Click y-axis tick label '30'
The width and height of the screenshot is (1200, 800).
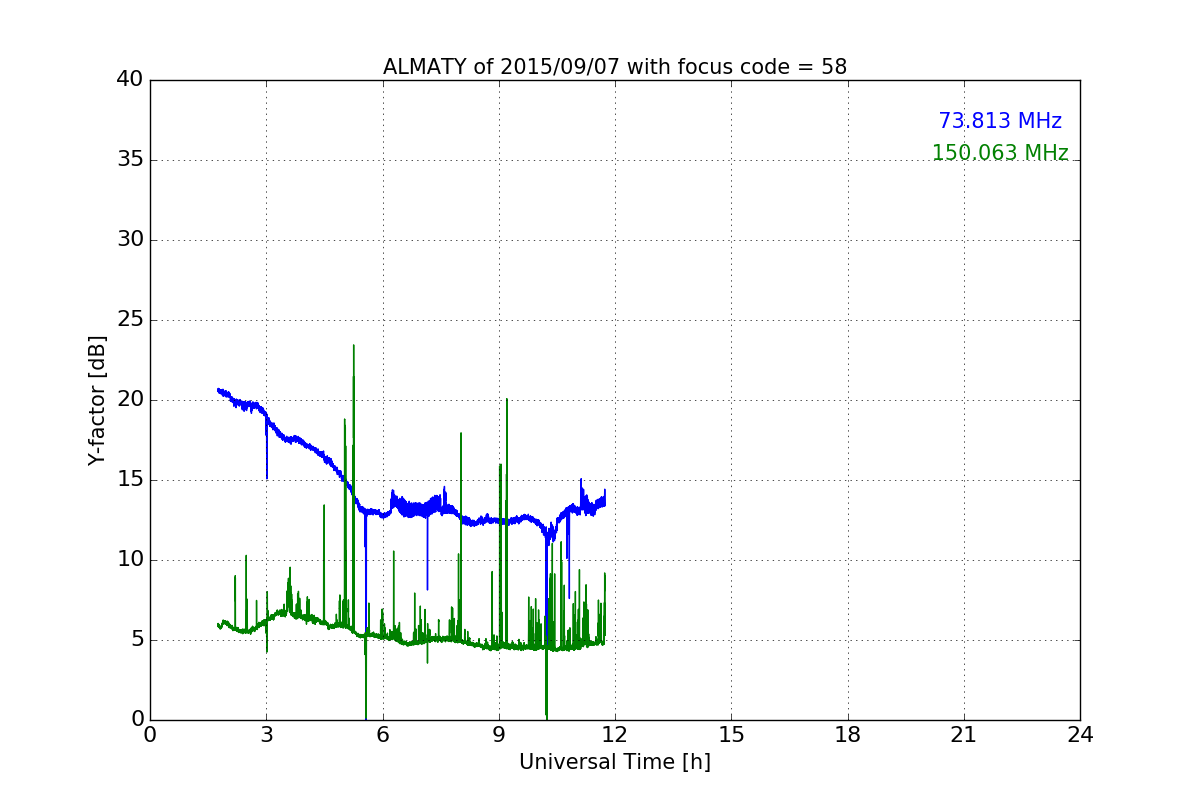click(x=130, y=240)
